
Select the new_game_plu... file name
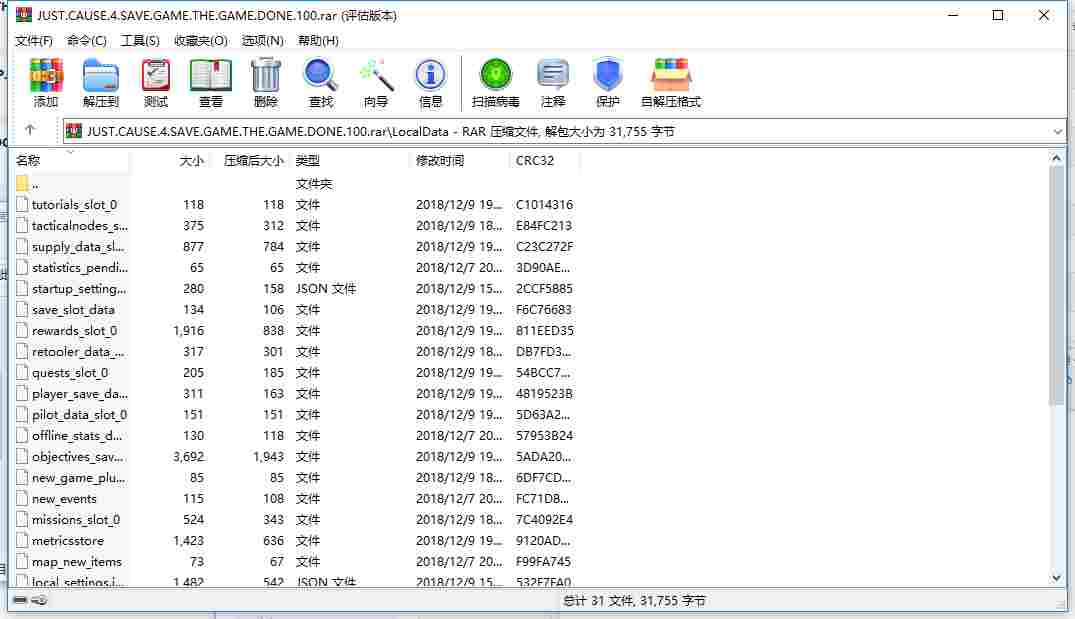78,478
